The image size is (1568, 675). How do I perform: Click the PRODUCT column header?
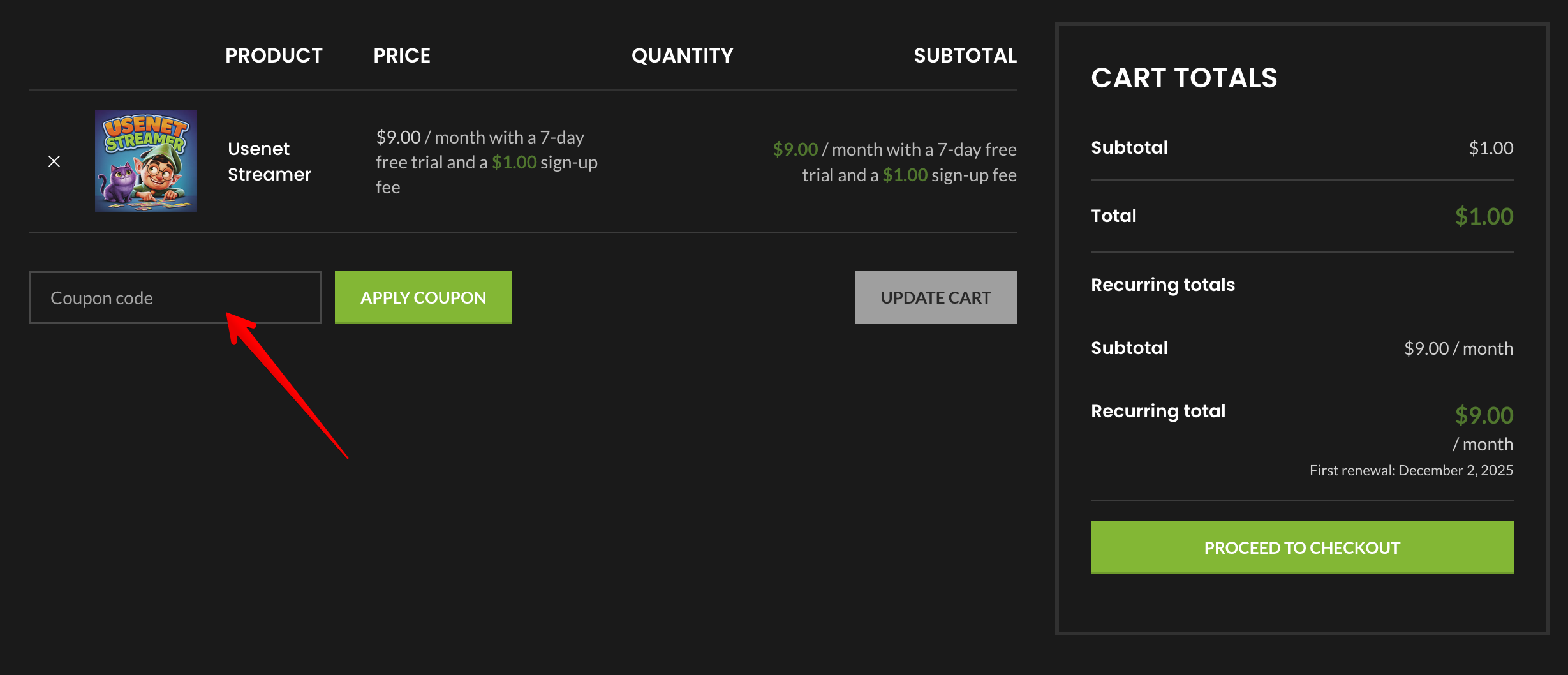coord(274,56)
